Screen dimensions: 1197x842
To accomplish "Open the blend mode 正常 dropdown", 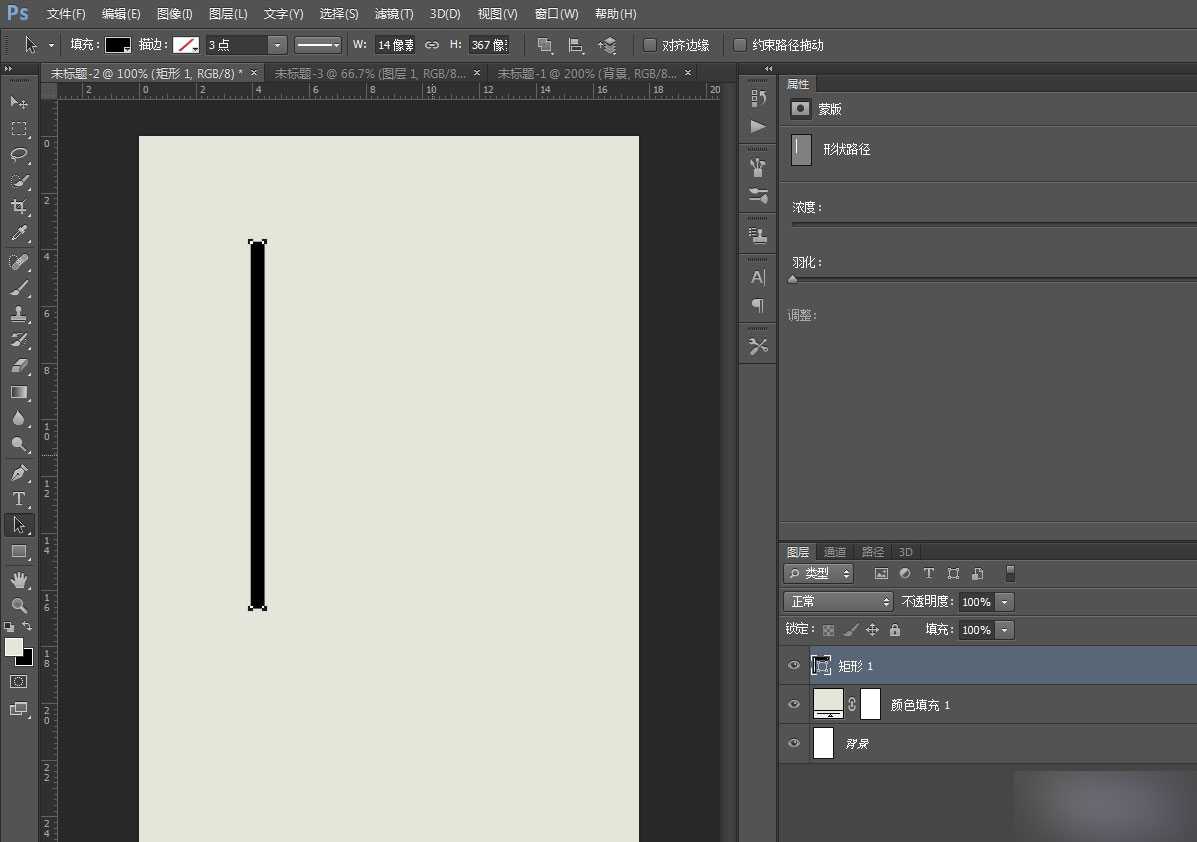I will click(x=838, y=602).
